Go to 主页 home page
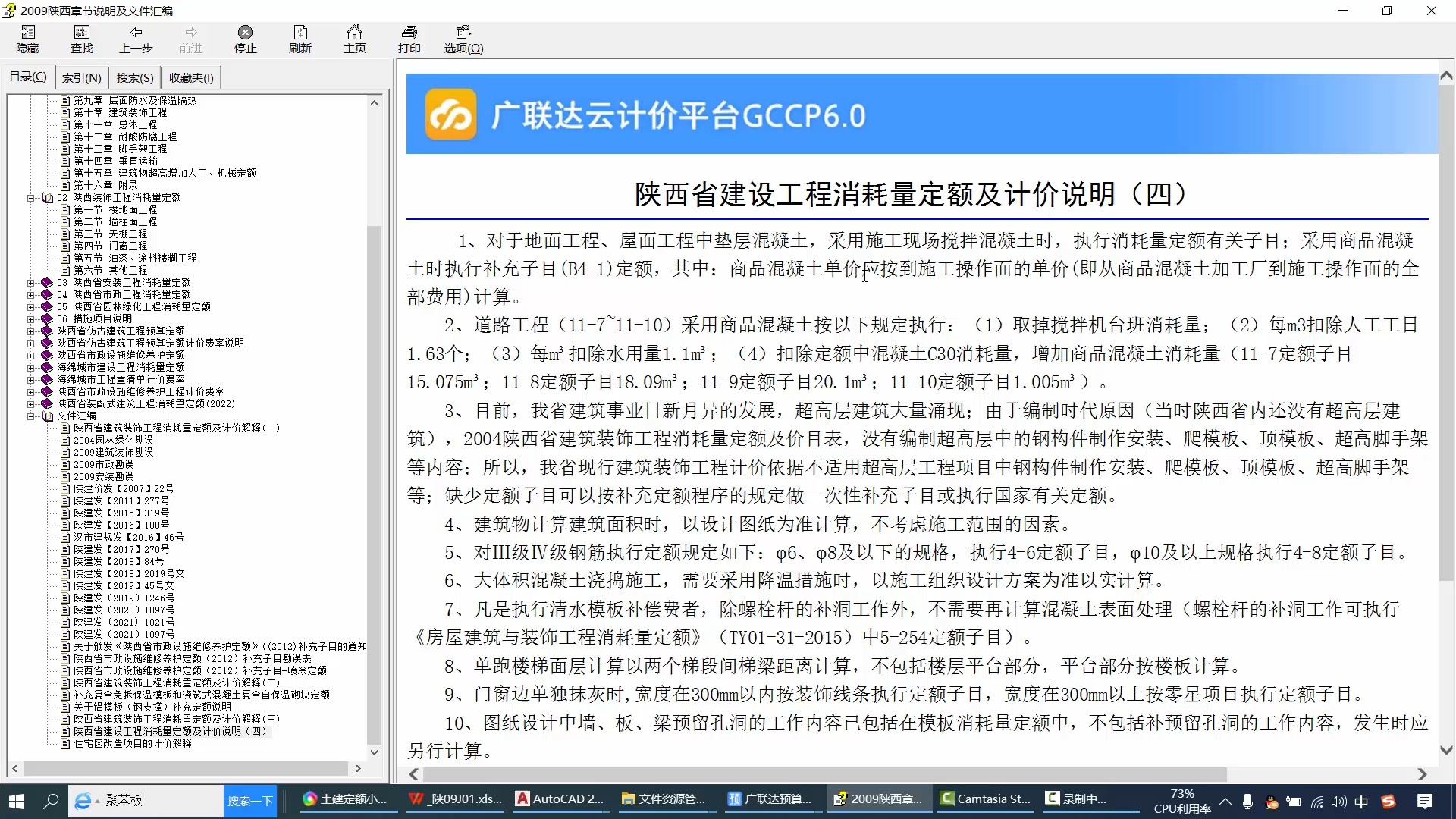Viewport: 1456px width, 819px height. tap(355, 39)
